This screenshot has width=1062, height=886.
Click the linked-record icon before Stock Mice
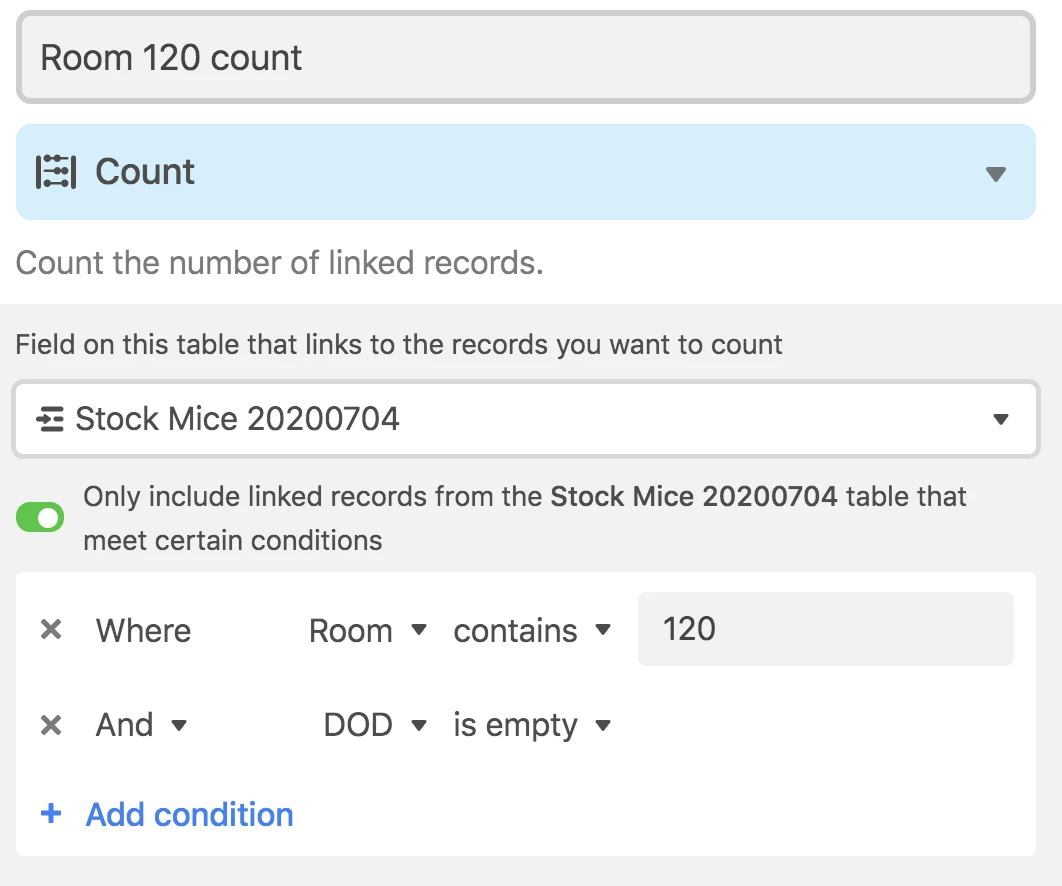[50, 419]
